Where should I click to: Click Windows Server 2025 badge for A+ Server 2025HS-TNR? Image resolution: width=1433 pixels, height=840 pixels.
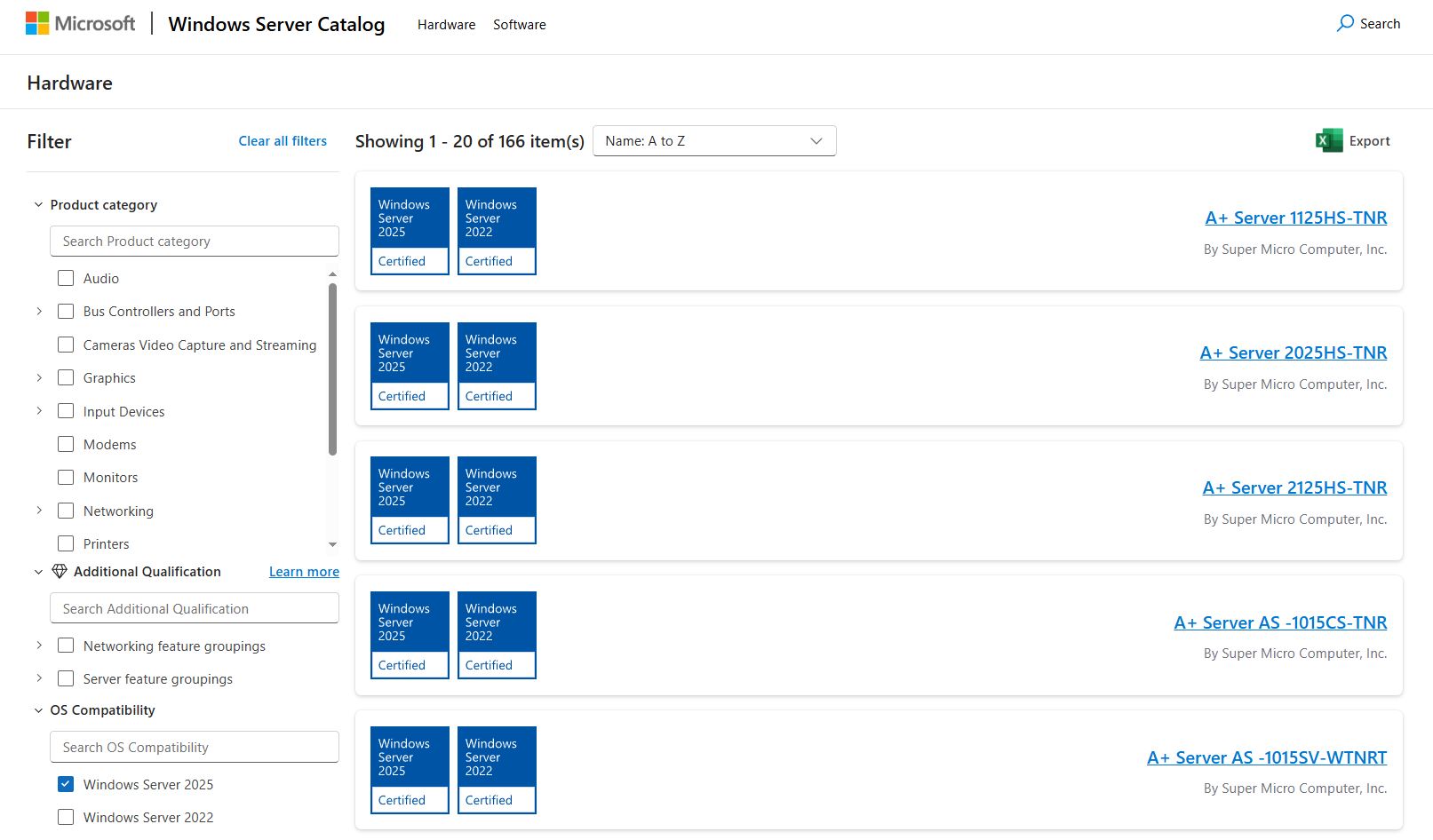[x=410, y=366]
